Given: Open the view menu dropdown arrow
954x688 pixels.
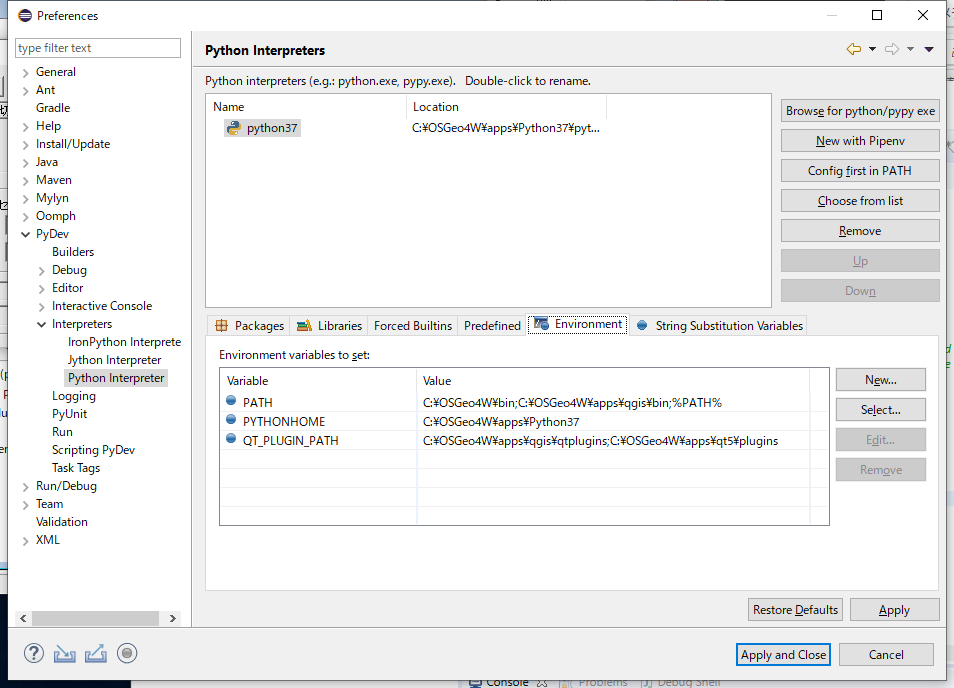Looking at the screenshot, I should pos(929,49).
